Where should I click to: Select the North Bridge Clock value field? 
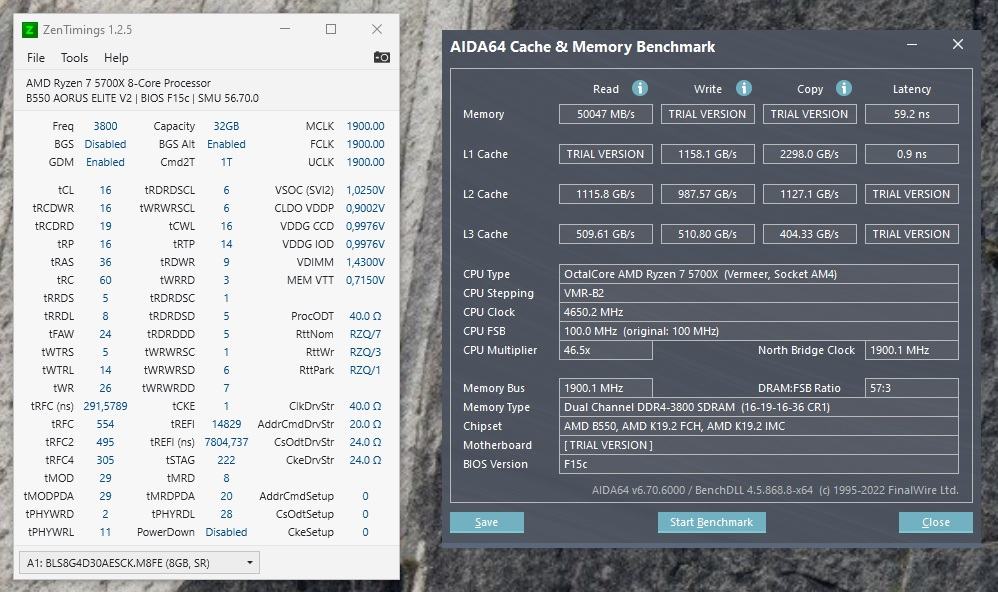click(x=911, y=351)
